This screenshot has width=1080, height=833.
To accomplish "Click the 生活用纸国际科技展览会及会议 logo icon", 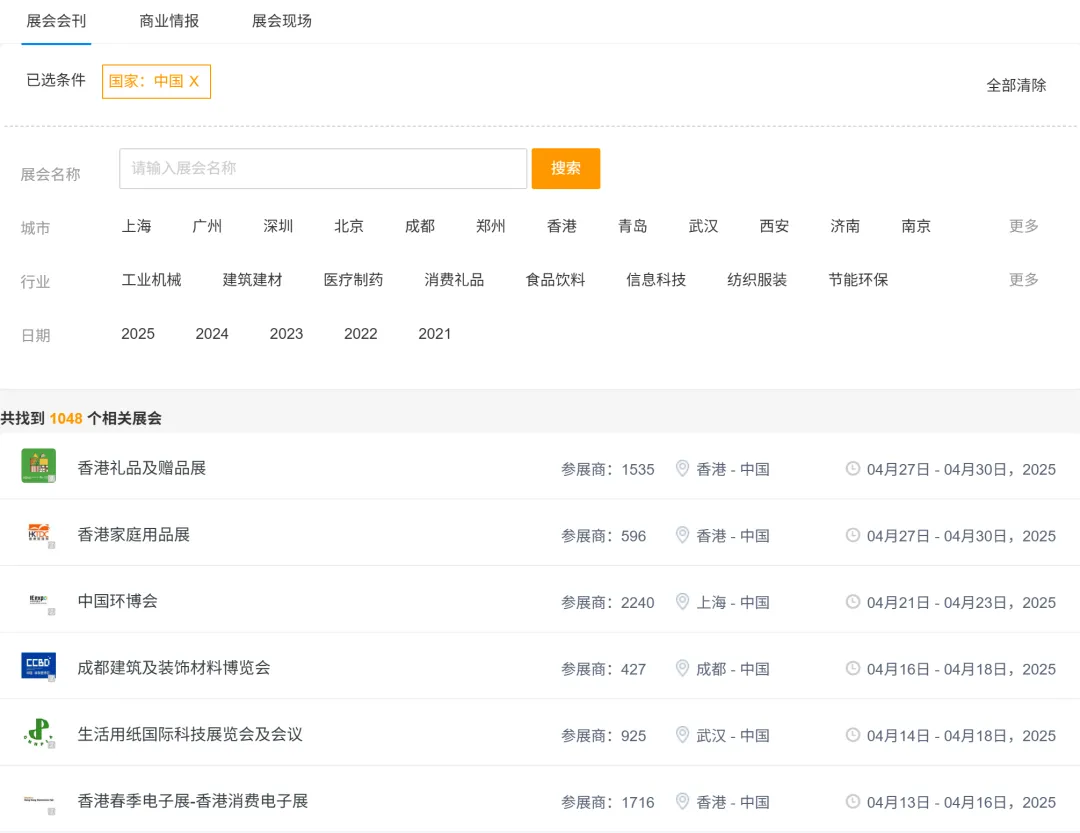I will [39, 732].
